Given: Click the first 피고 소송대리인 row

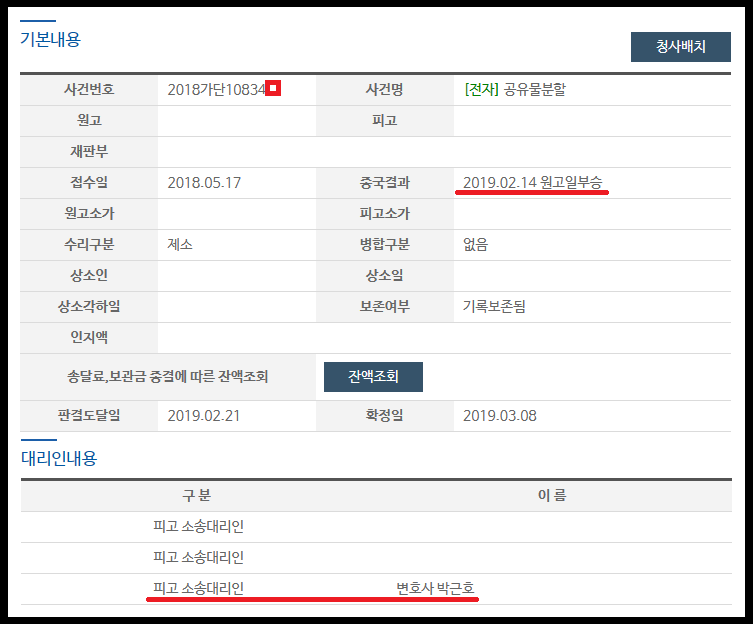Looking at the screenshot, I should pyautogui.click(x=198, y=526).
